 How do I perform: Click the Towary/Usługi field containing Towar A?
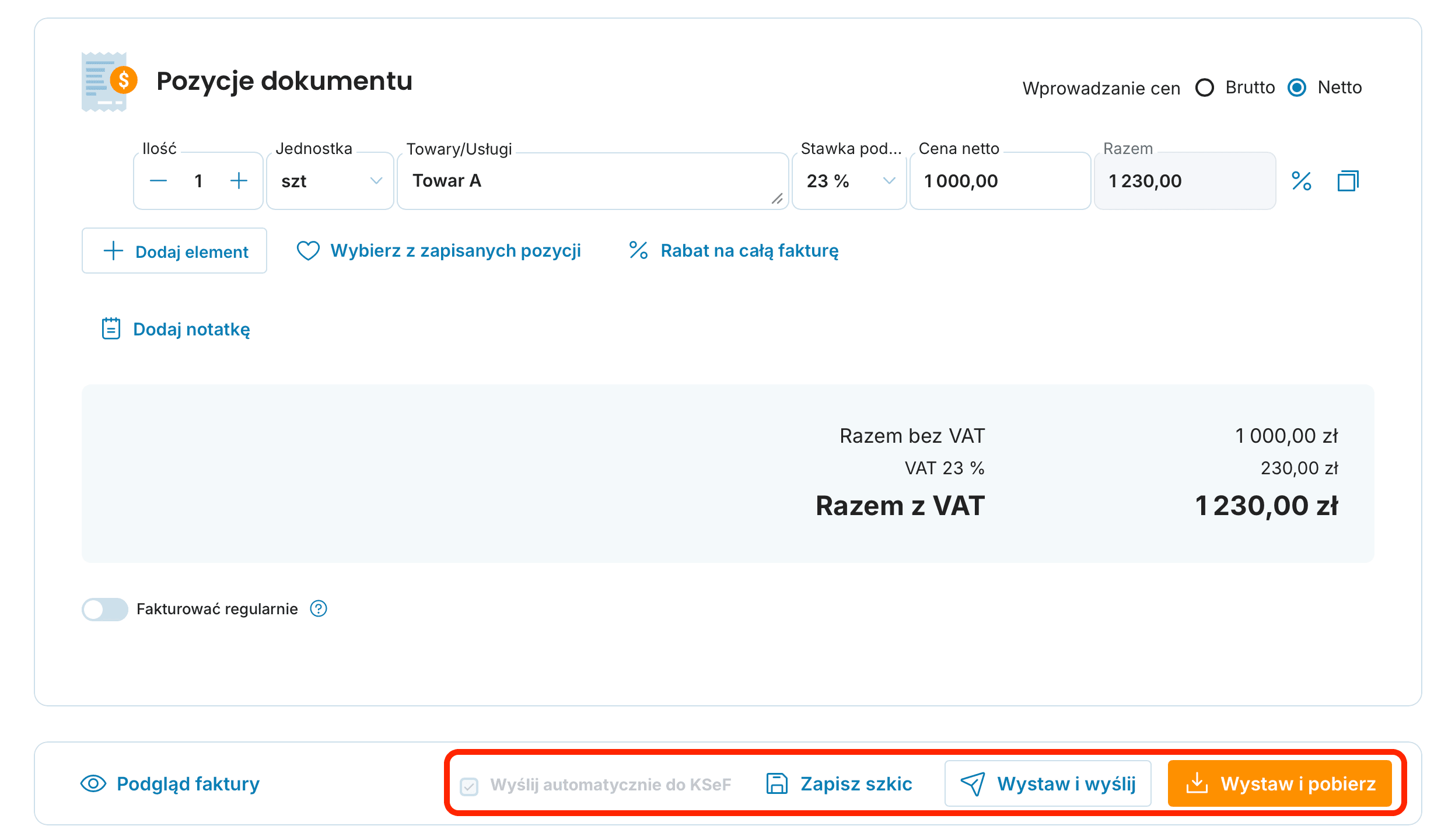(x=593, y=181)
